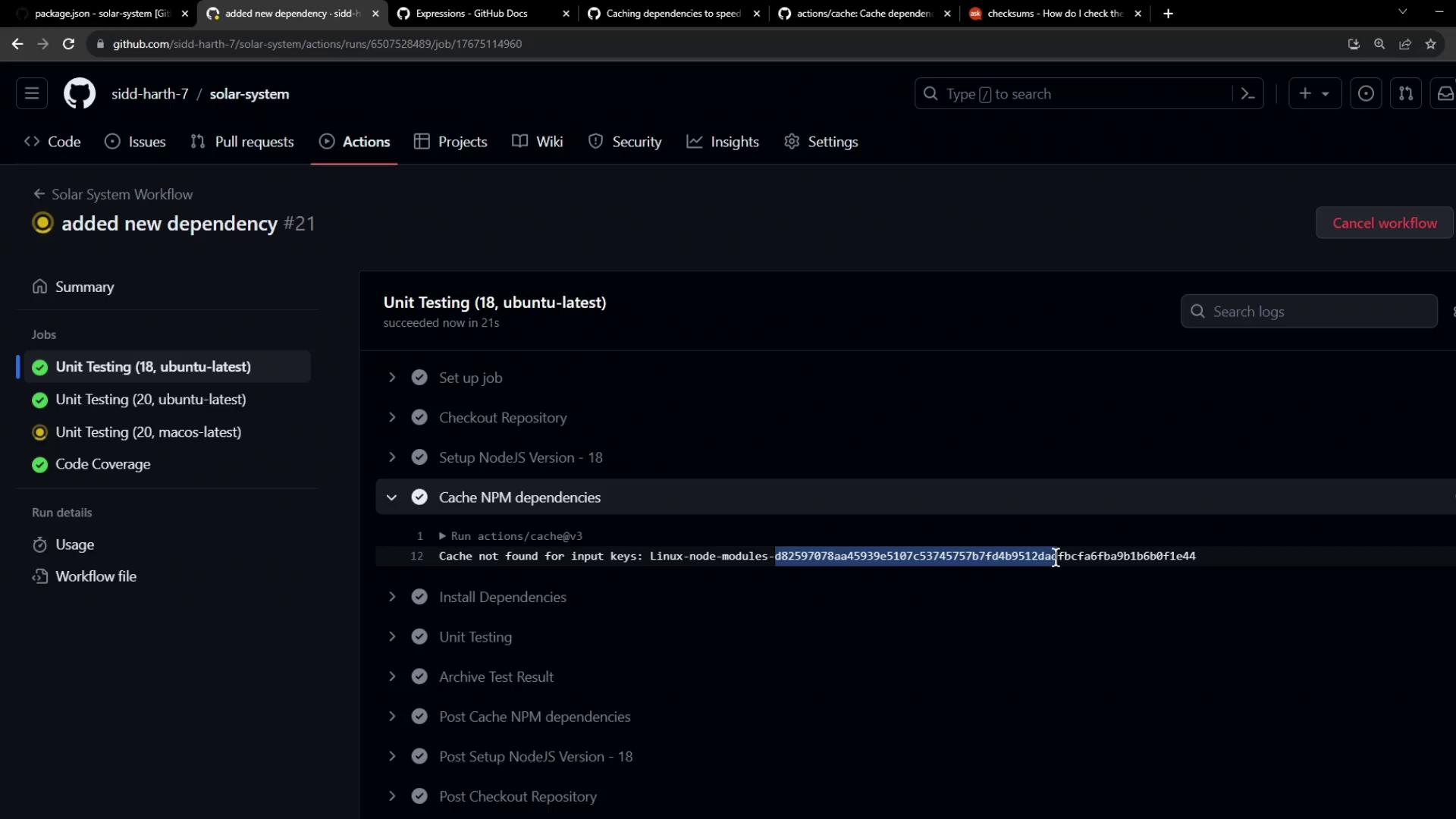Viewport: 1456px width, 819px height.
Task: Open the Issues shortcut icon in the header
Action: tap(1366, 94)
